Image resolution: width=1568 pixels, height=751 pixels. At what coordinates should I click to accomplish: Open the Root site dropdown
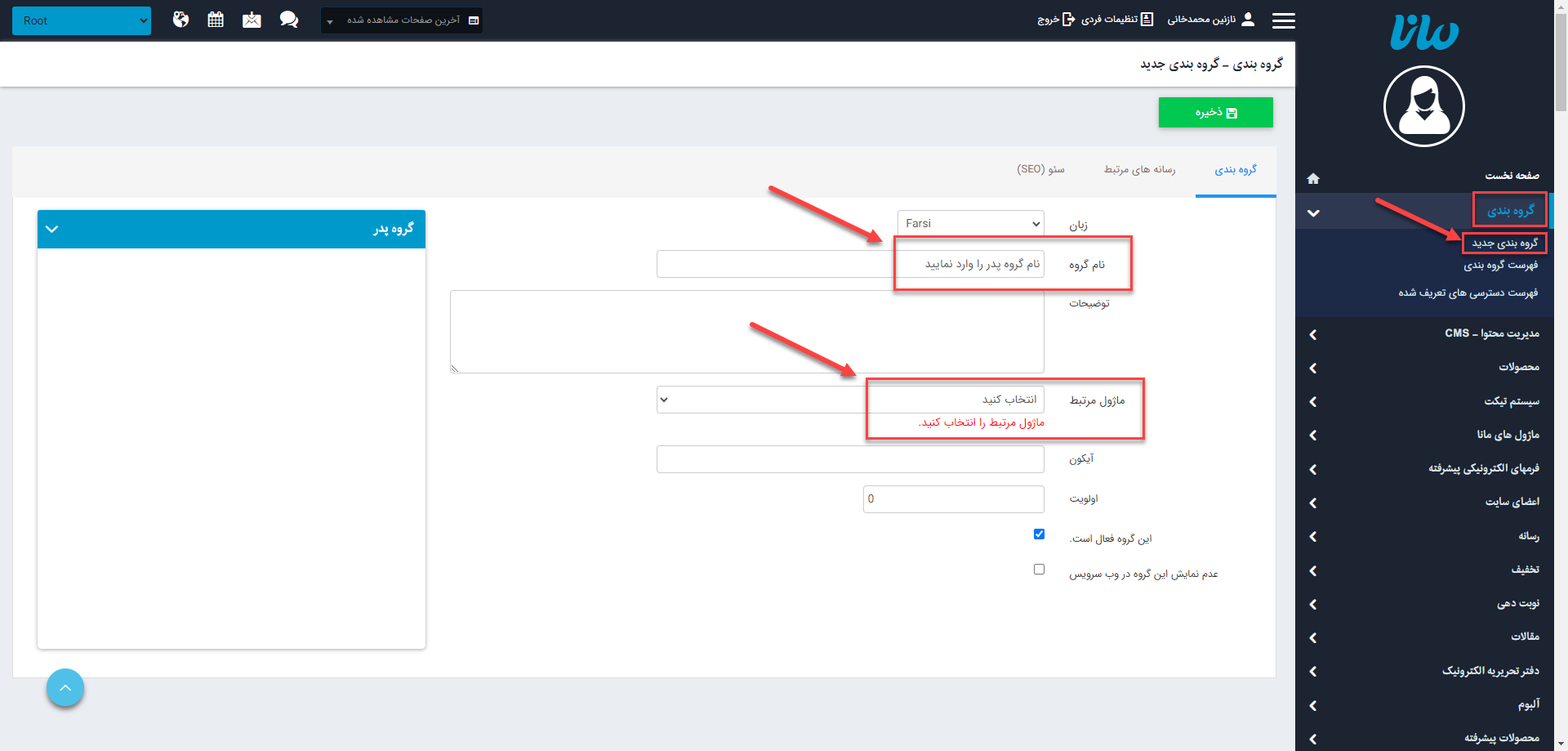82,20
